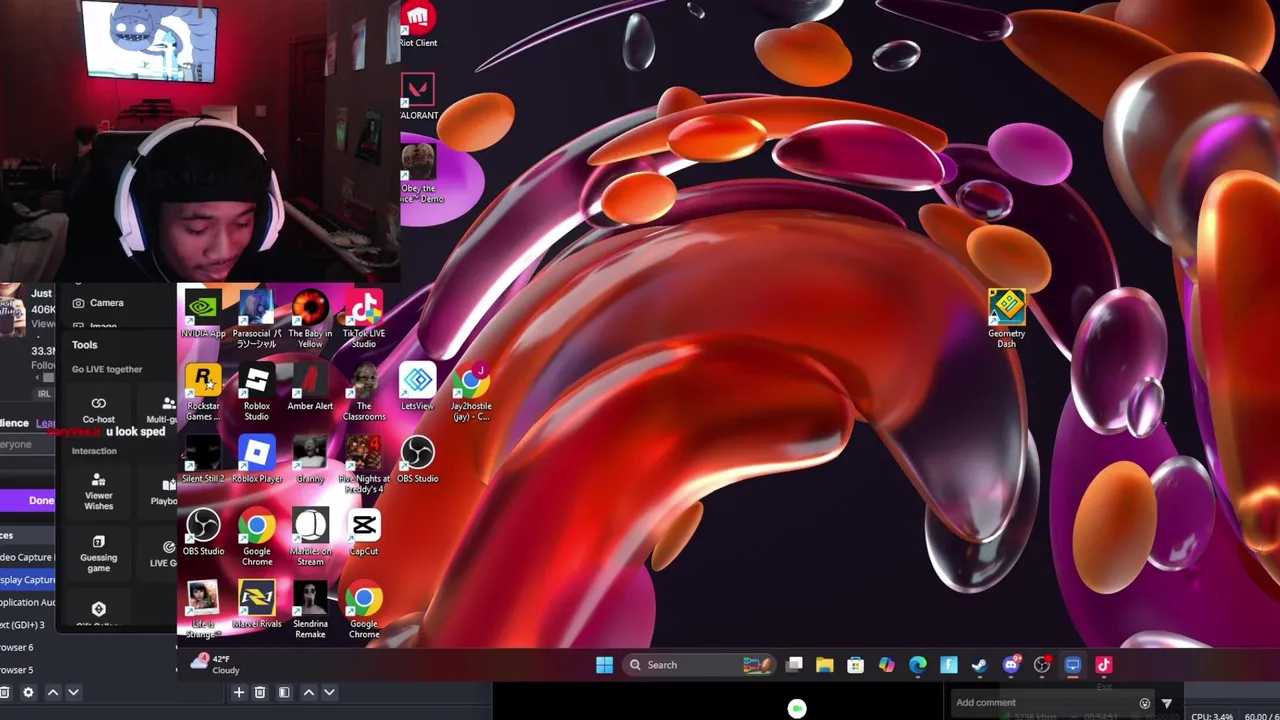Select The Baby in Yellow shortcut
This screenshot has height=720, width=1280.
pyautogui.click(x=310, y=318)
